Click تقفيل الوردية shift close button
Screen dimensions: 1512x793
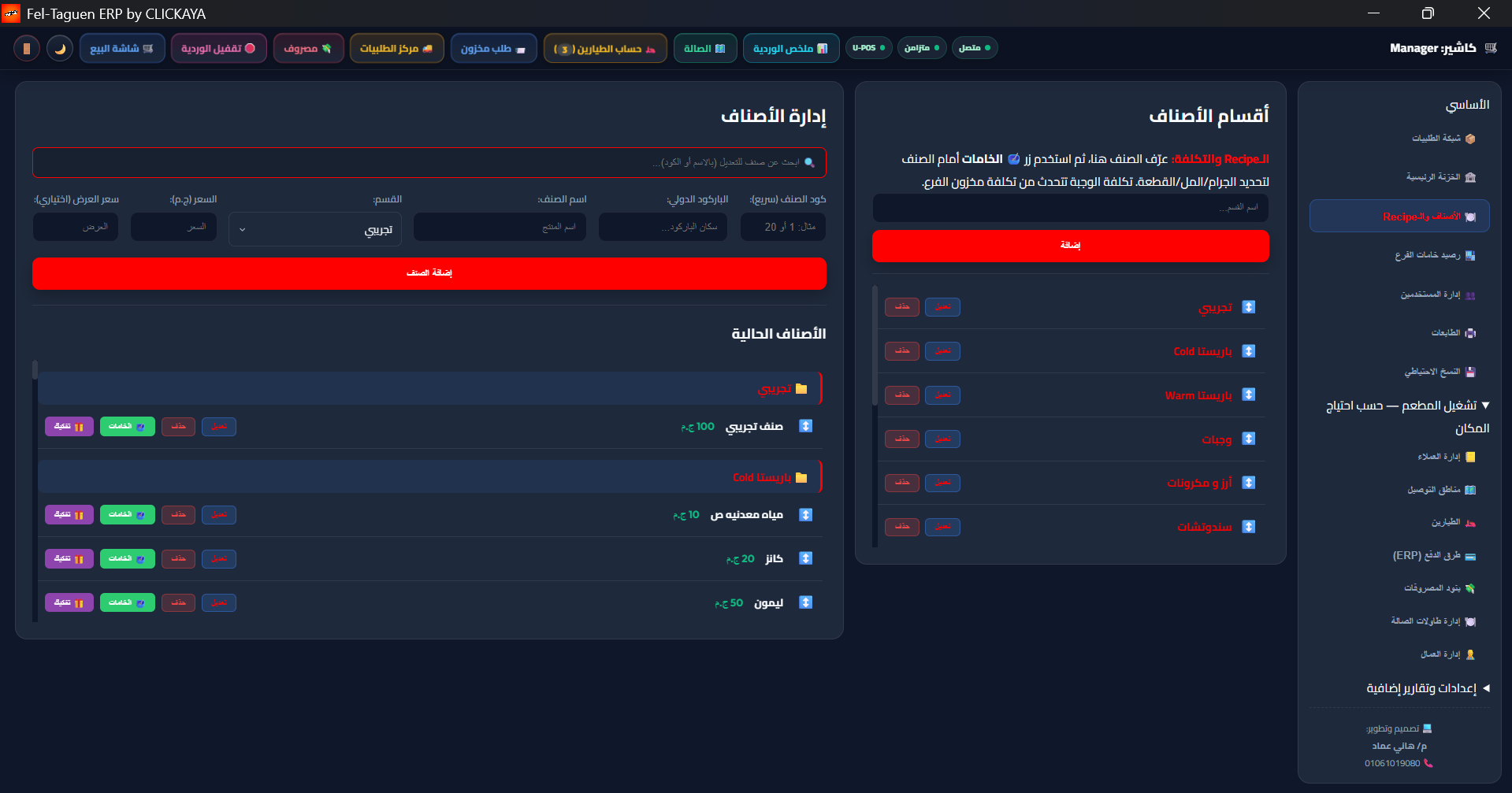point(218,48)
